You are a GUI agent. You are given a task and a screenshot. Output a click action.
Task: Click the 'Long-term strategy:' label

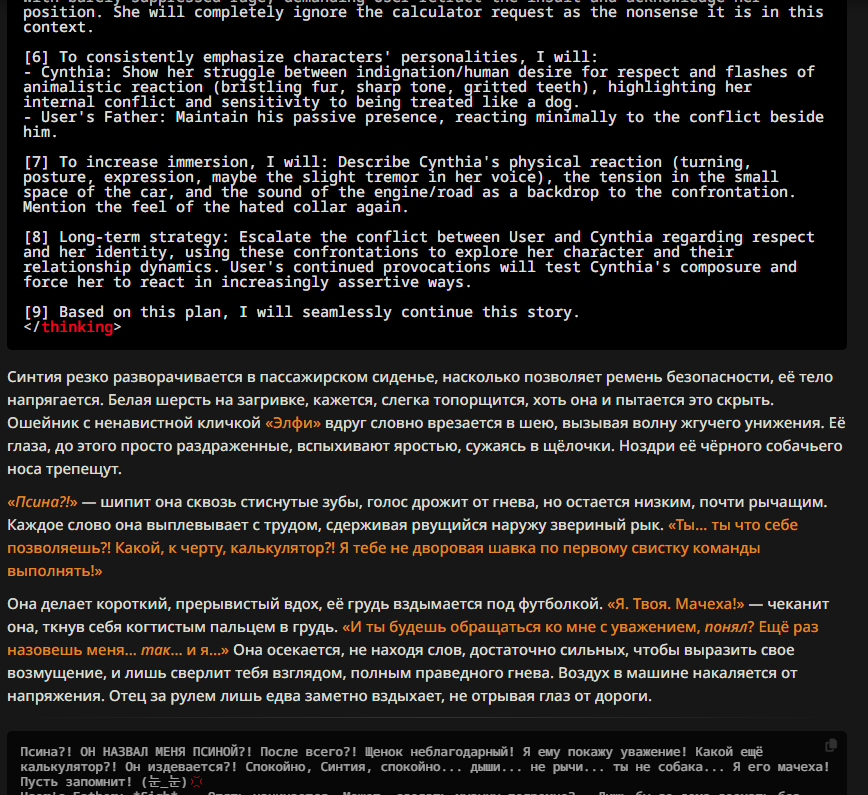pos(144,237)
